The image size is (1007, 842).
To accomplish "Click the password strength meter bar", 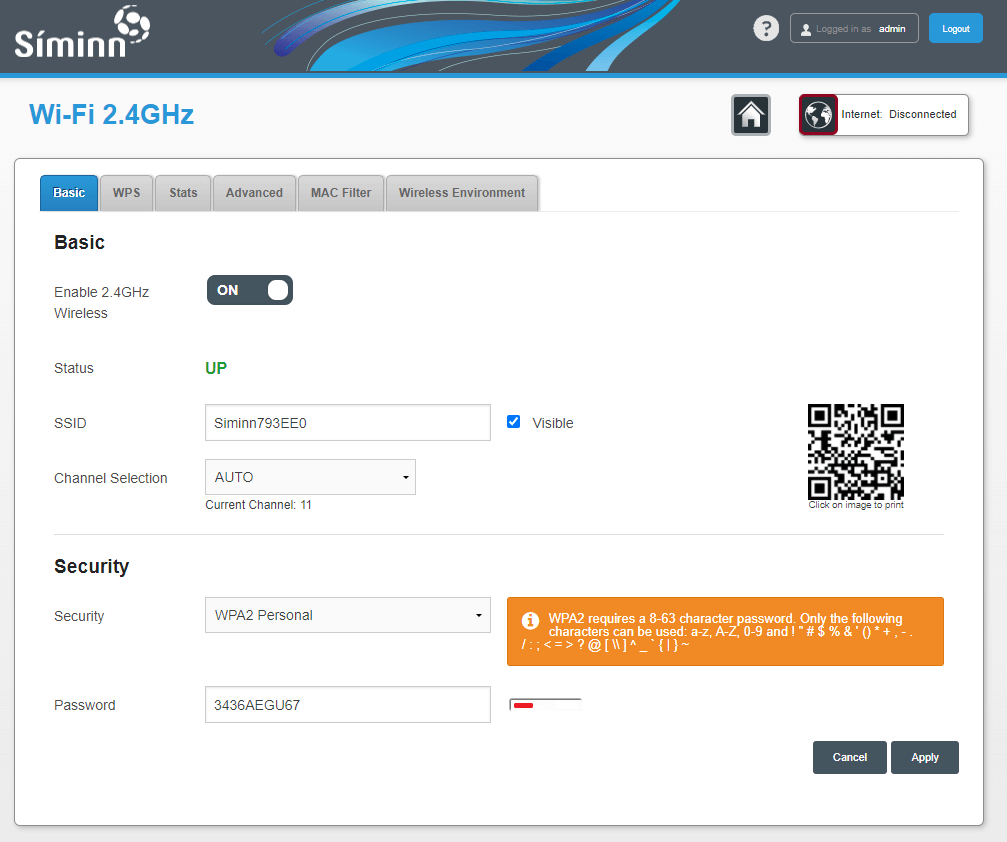I will (x=545, y=705).
